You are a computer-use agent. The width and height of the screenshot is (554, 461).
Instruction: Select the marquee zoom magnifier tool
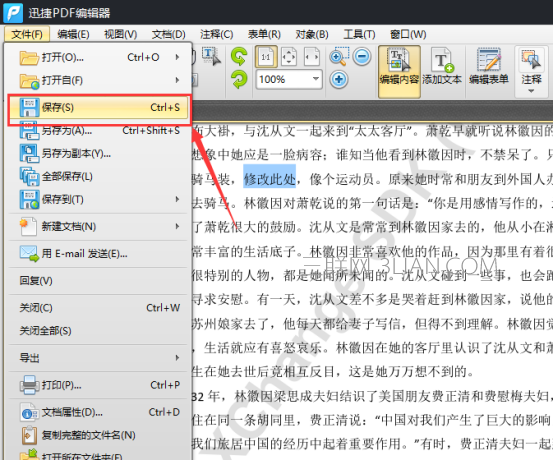339,57
